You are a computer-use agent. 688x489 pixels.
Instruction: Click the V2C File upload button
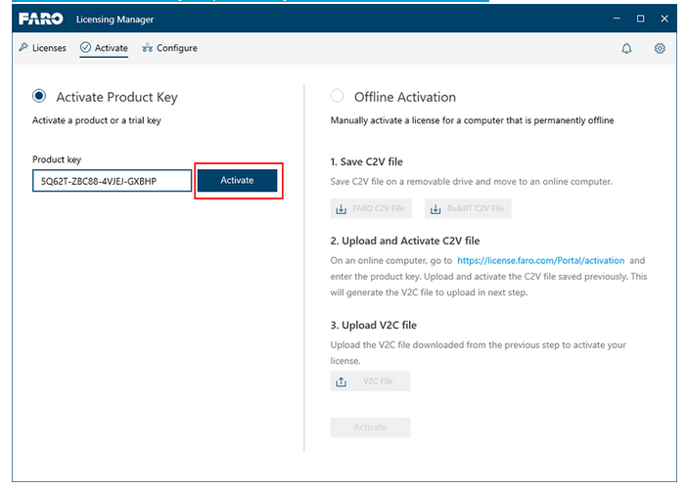pyautogui.click(x=370, y=381)
